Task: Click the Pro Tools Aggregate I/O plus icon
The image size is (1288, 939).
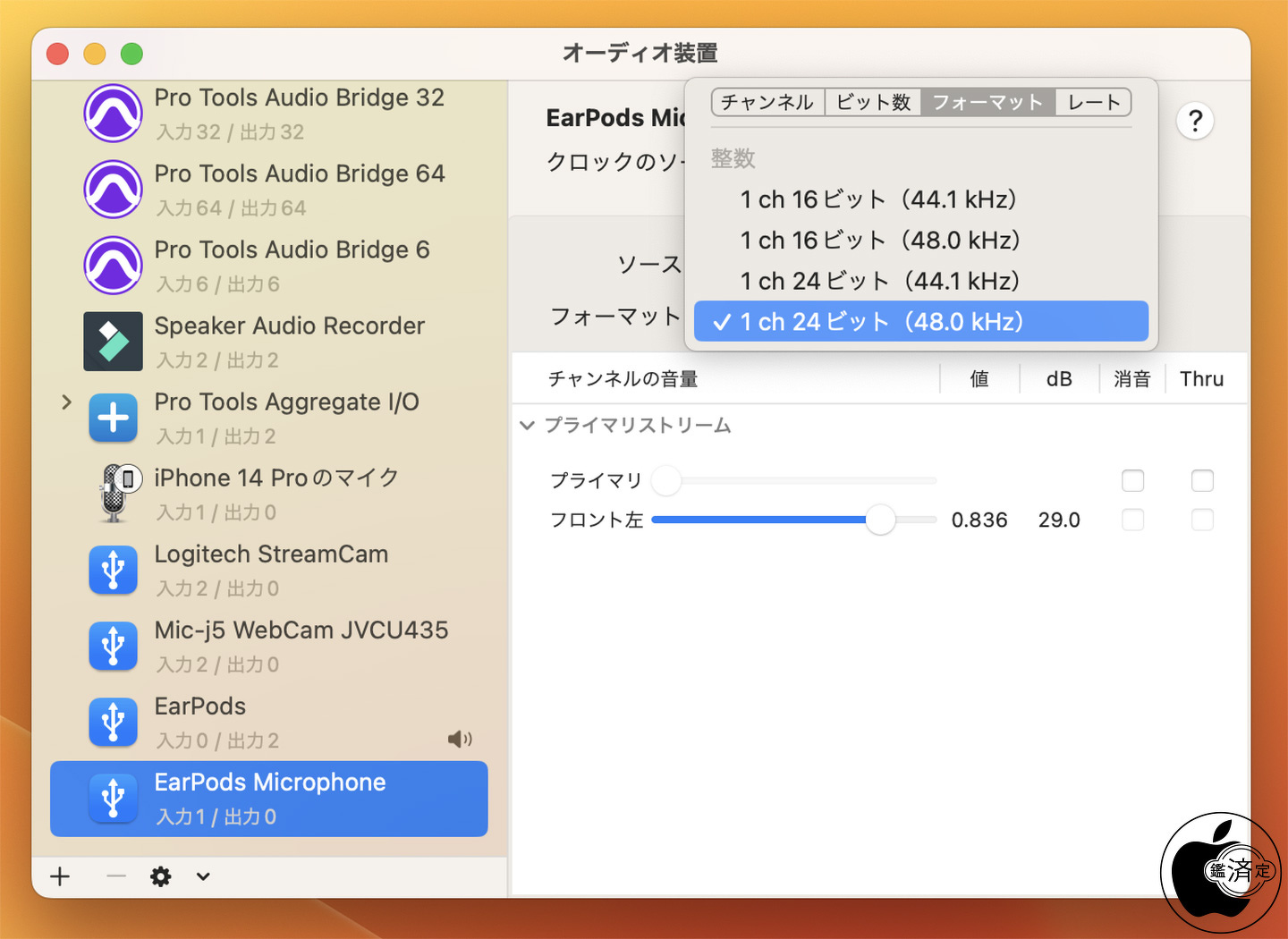Action: (x=114, y=418)
